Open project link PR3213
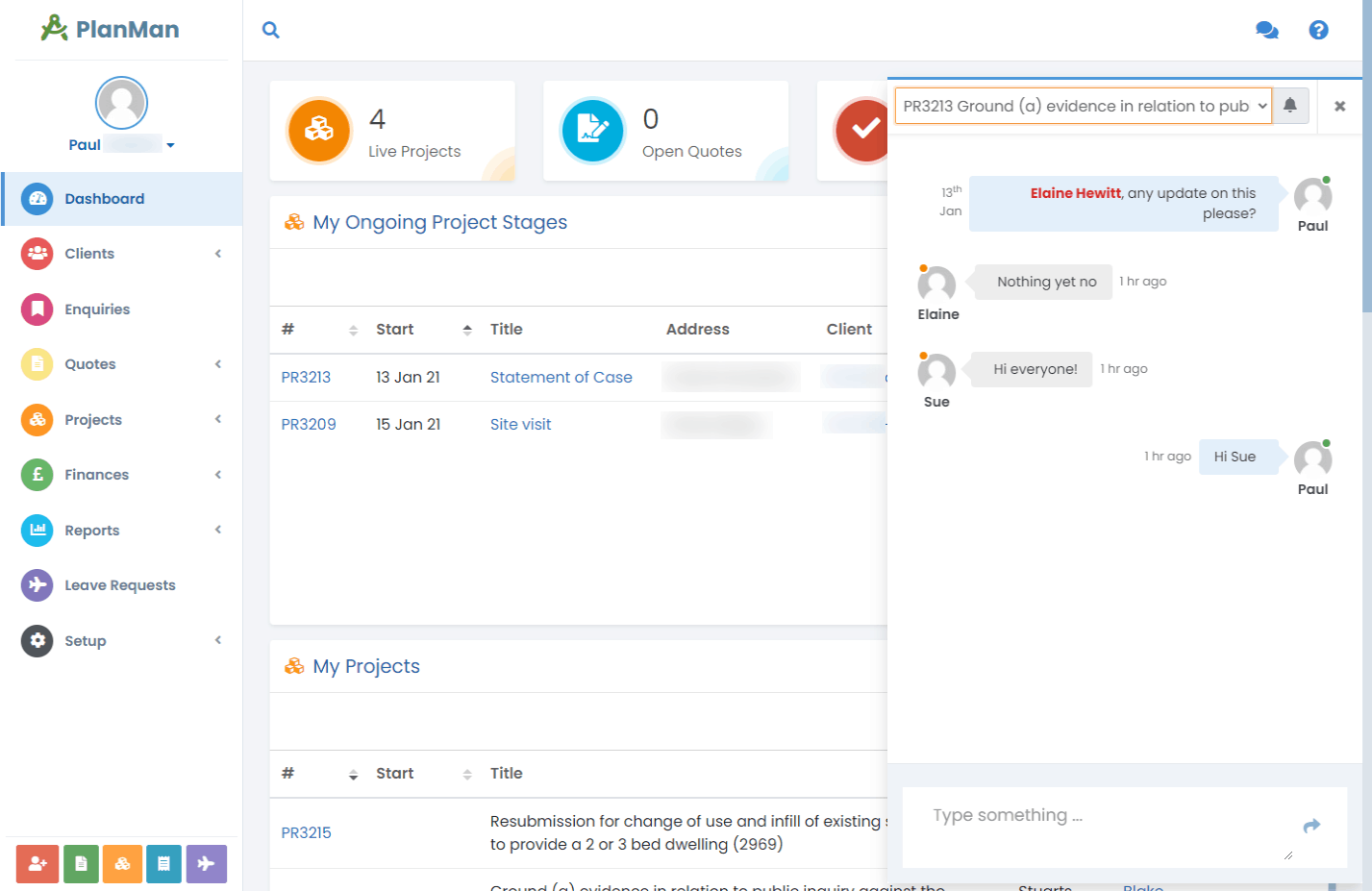This screenshot has width=1372, height=891. point(306,378)
